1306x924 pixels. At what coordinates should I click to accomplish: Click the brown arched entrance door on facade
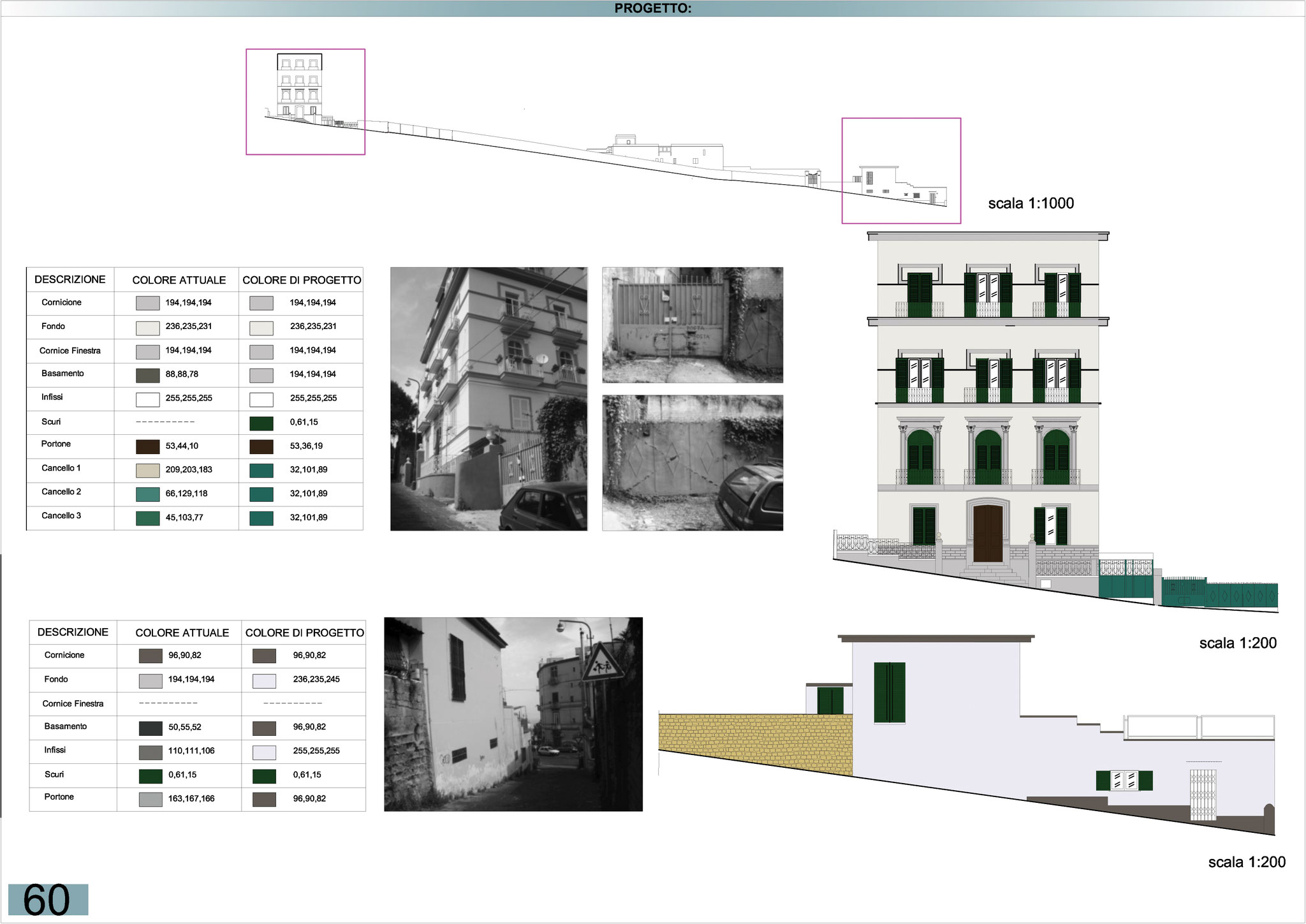[987, 532]
